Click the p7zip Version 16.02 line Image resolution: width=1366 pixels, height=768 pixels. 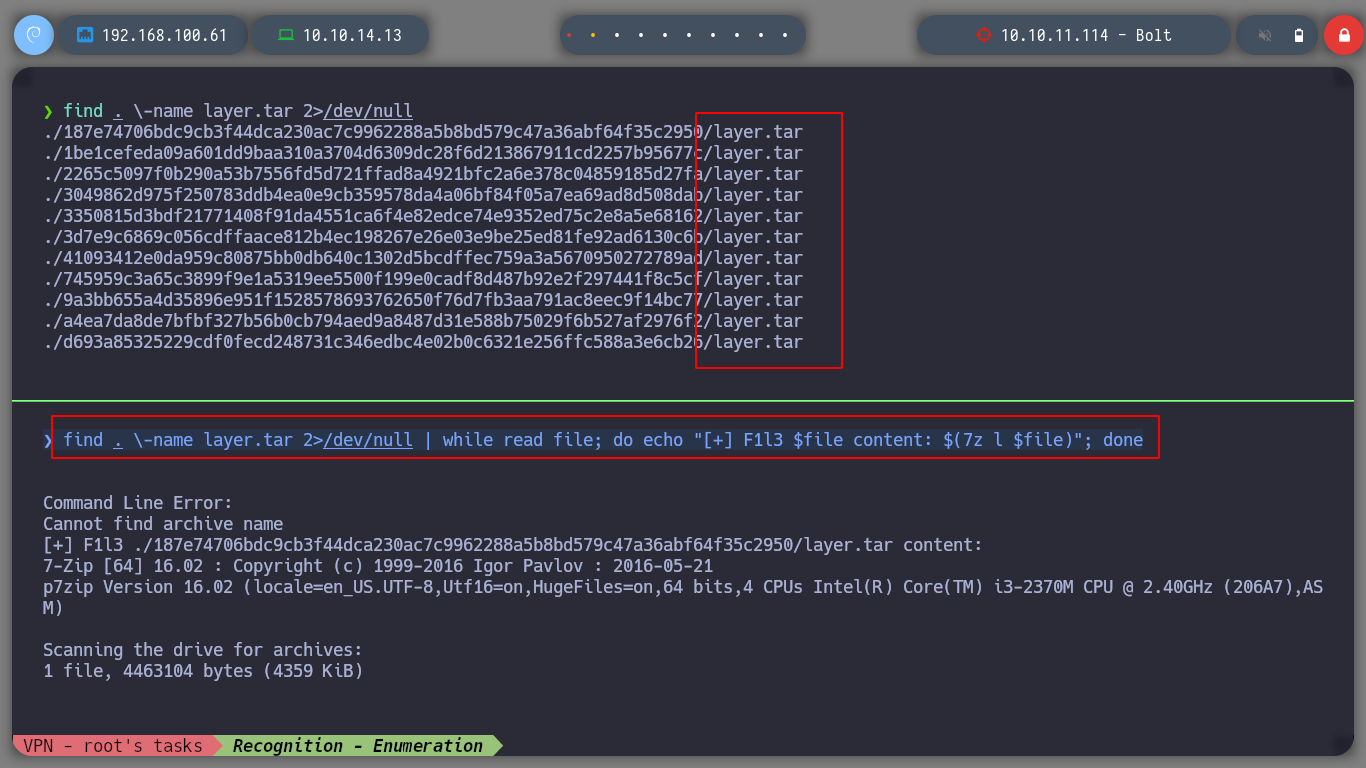tap(683, 597)
